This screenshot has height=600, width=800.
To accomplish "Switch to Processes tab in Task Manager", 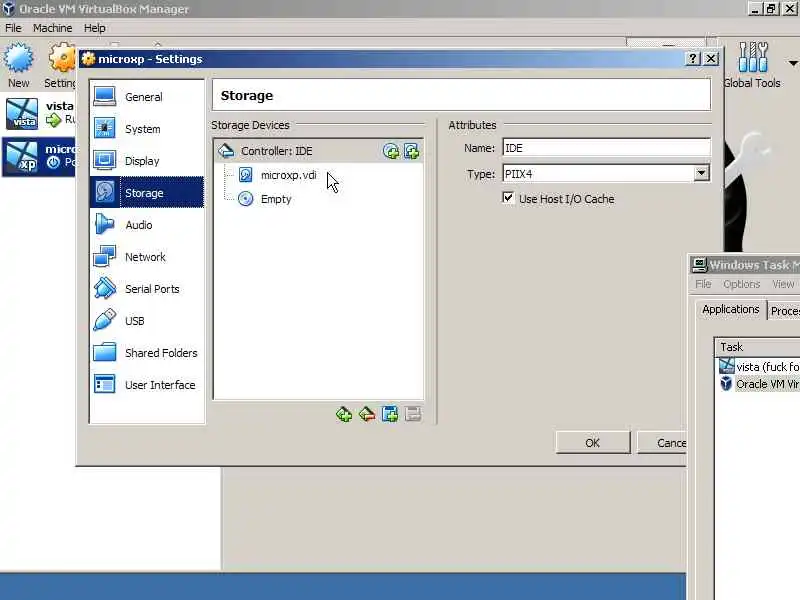I will click(x=784, y=311).
